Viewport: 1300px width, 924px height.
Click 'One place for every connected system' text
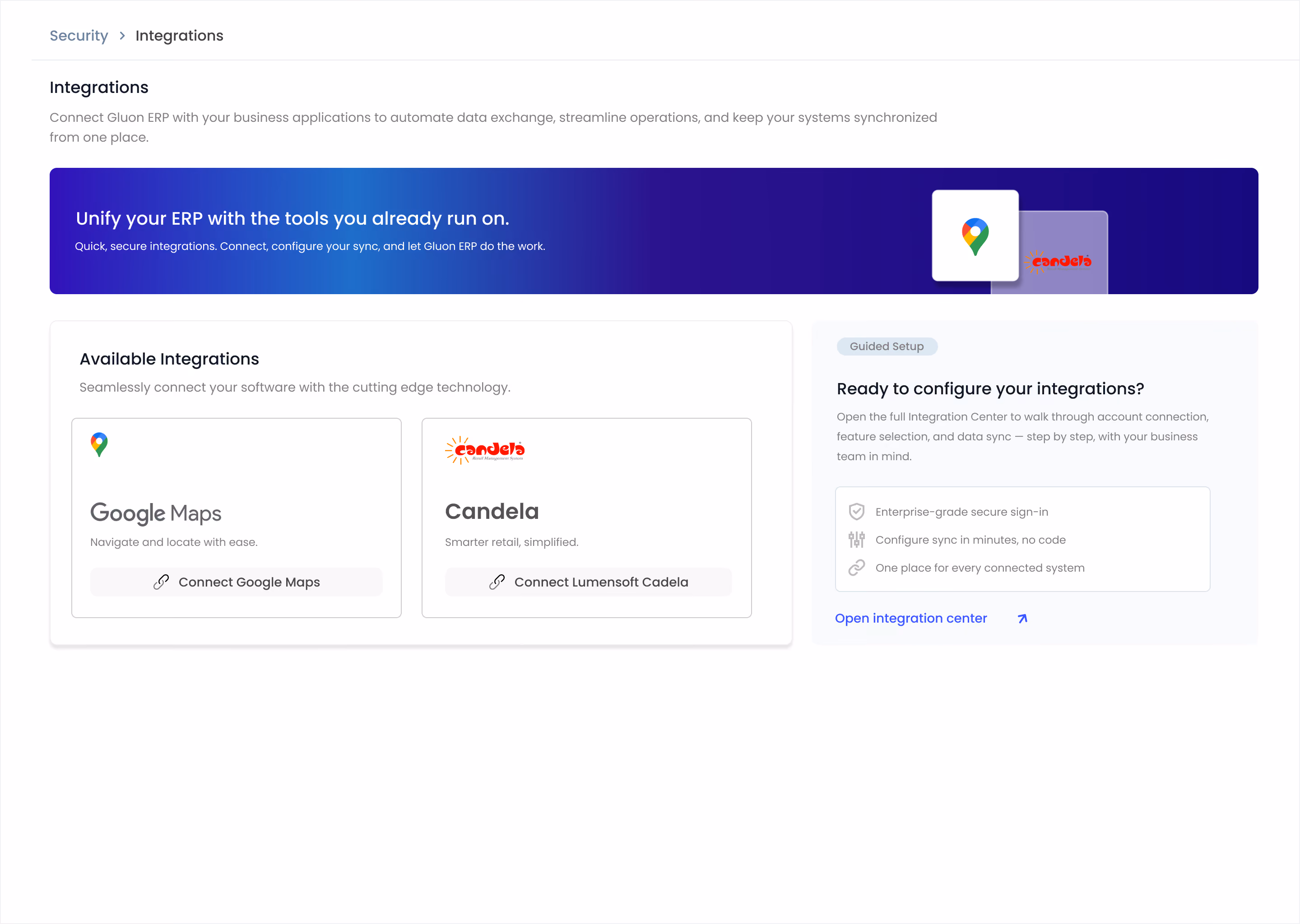pos(980,568)
